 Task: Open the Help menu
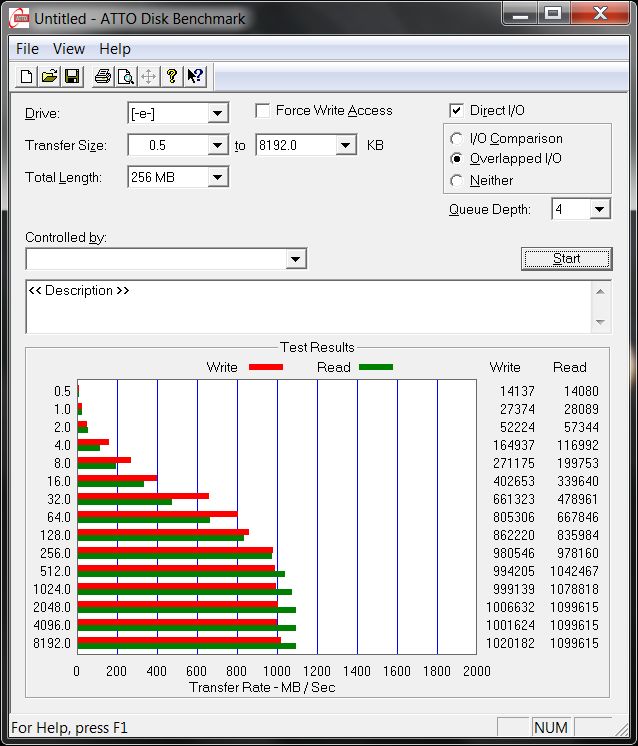(x=115, y=49)
